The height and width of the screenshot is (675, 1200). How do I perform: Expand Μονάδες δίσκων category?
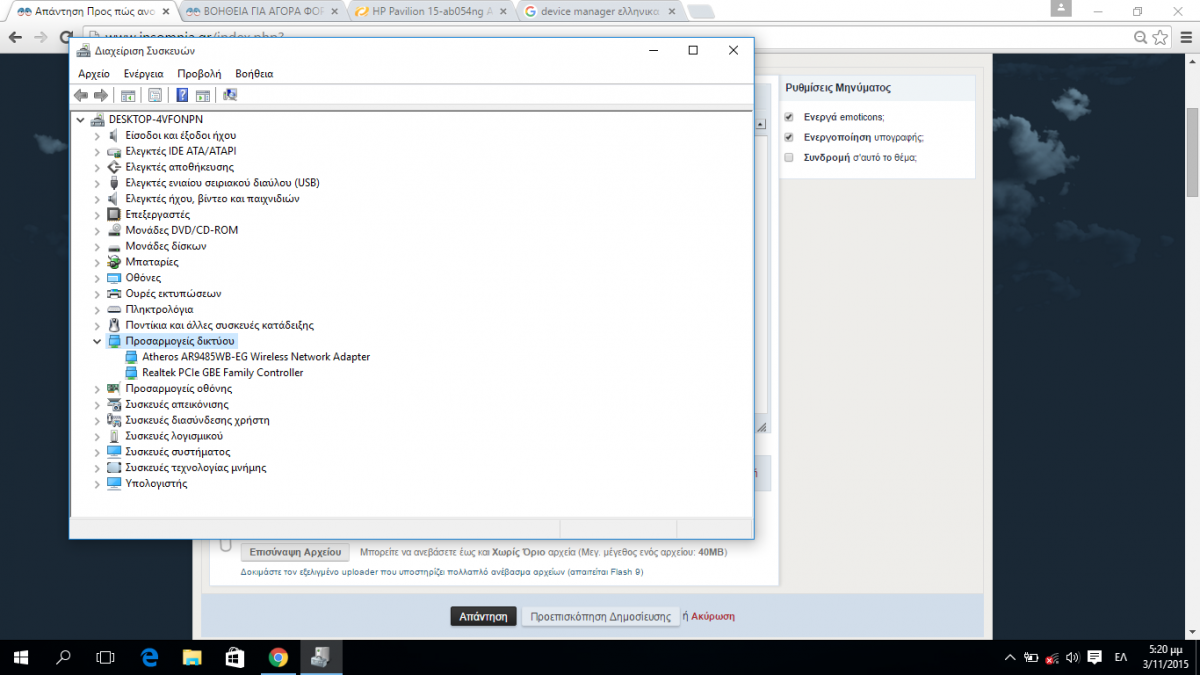[x=97, y=246]
